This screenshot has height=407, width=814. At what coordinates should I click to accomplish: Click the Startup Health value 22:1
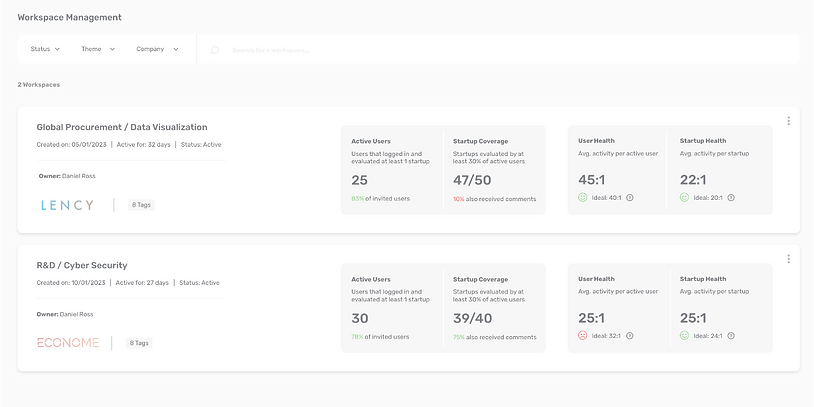pos(693,180)
